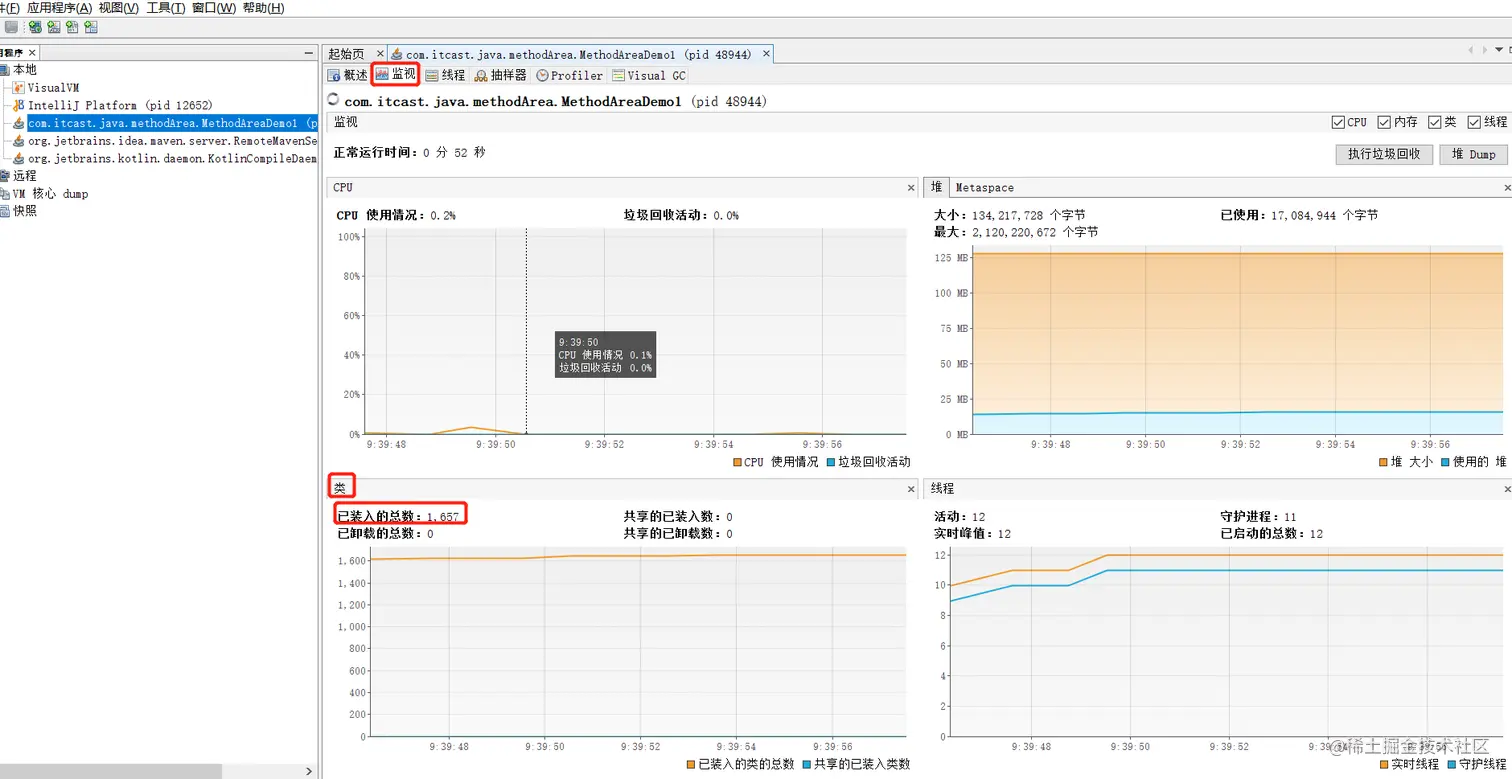Viewport: 1512px width, 779px height.
Task: Click the last toolbar icon in the row
Action: point(91,27)
